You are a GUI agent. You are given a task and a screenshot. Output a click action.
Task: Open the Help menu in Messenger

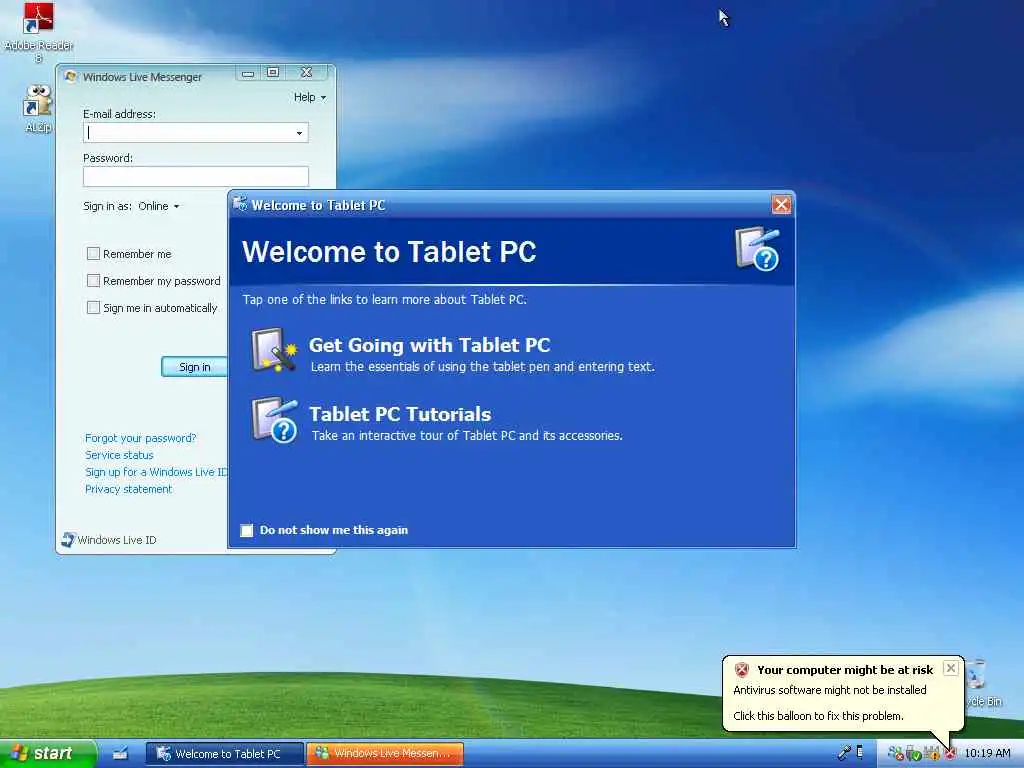tap(310, 97)
